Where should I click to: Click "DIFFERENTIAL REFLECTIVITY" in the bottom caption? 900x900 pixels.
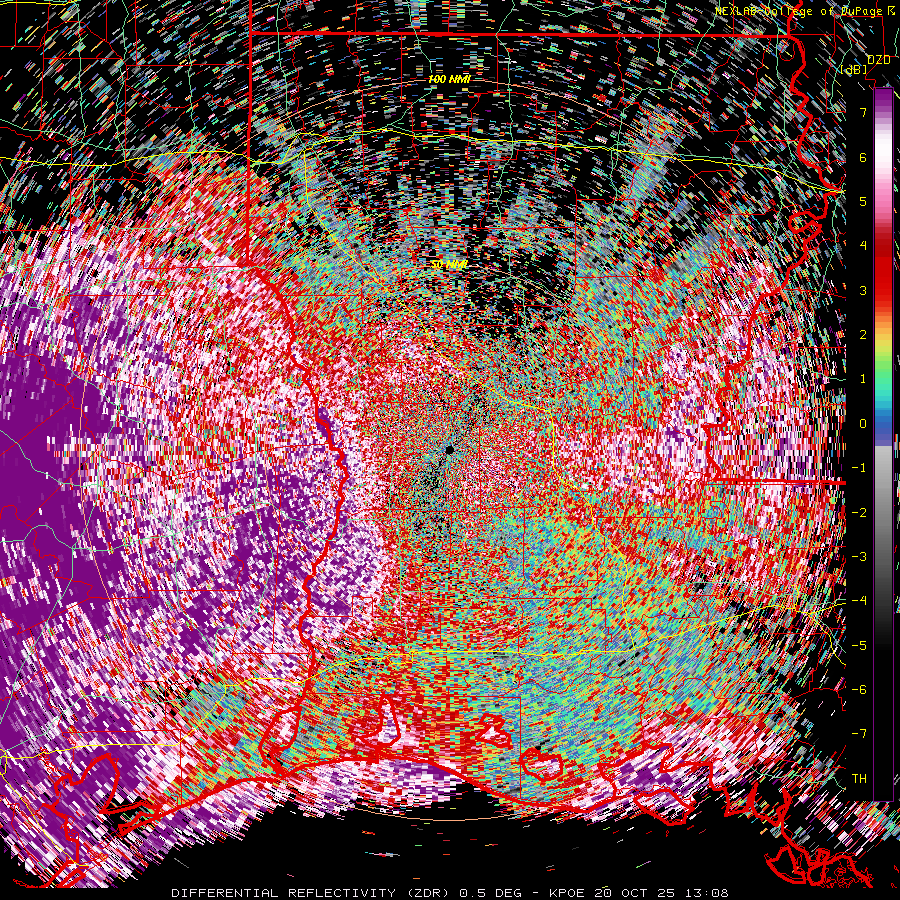284,893
